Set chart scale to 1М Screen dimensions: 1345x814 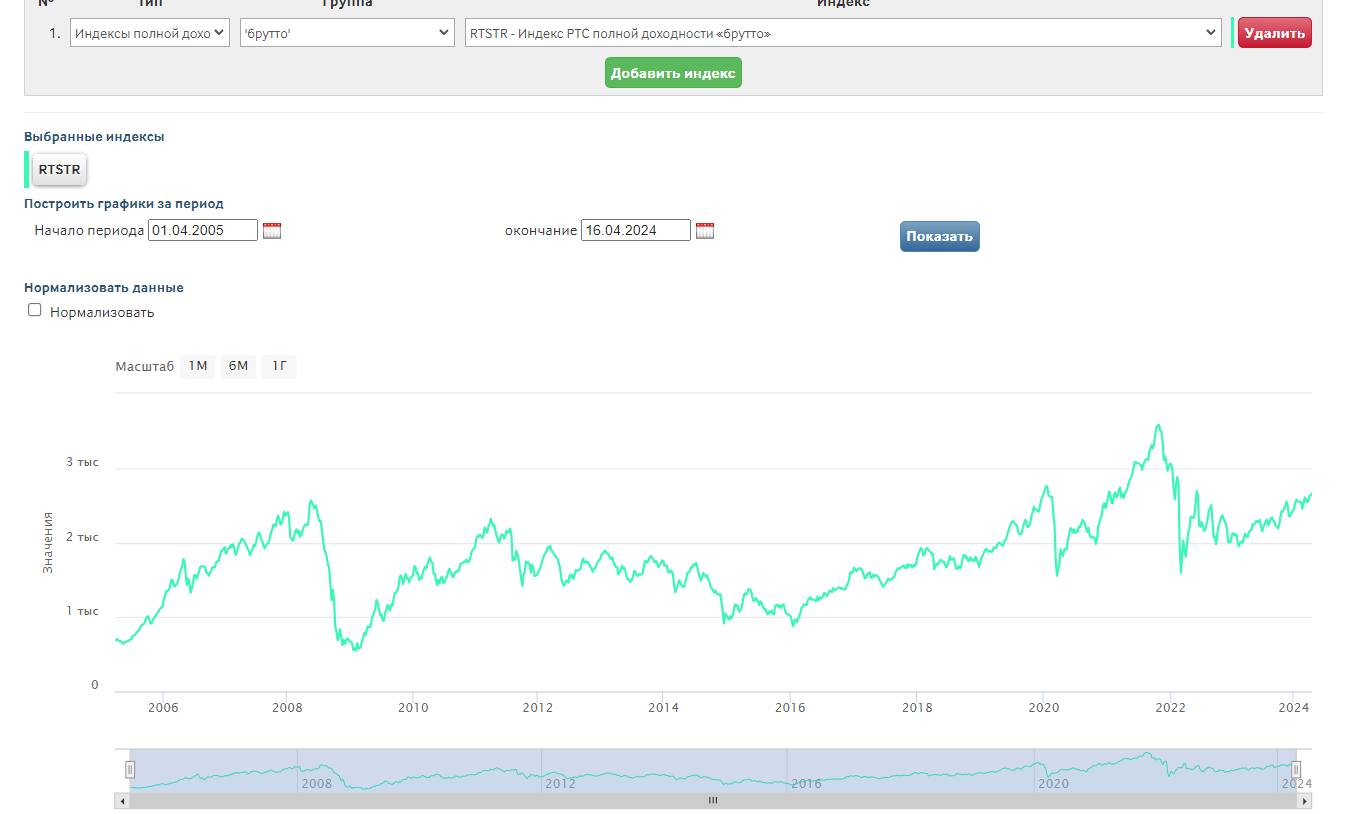pos(198,366)
